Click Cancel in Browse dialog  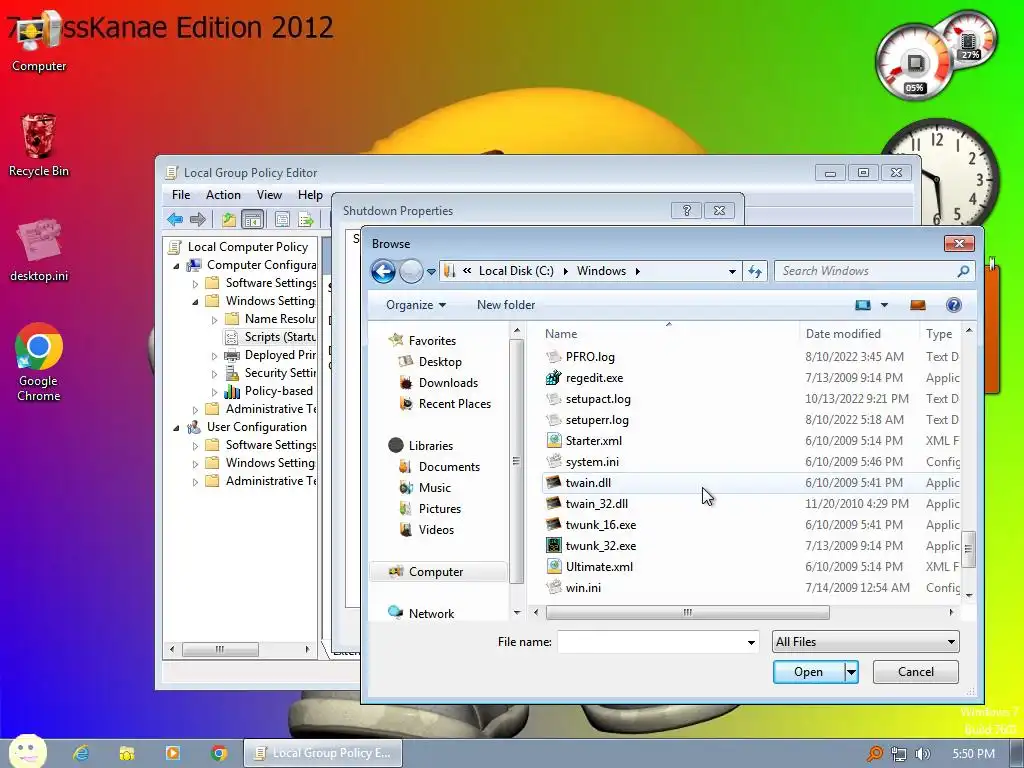[x=916, y=672]
